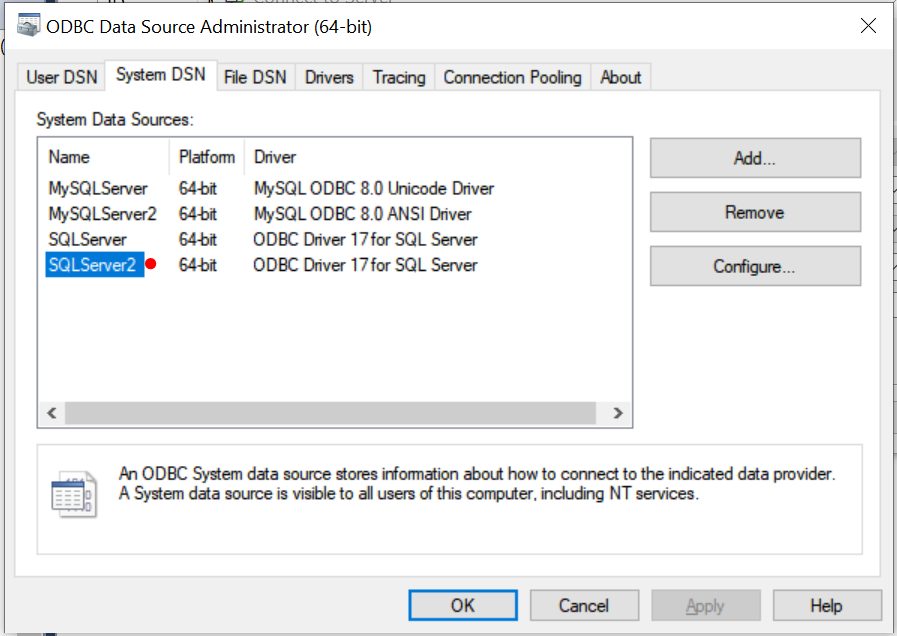897x636 pixels.
Task: Click SQLServer2 row's ODBC Driver 17 cell
Action: [365, 265]
